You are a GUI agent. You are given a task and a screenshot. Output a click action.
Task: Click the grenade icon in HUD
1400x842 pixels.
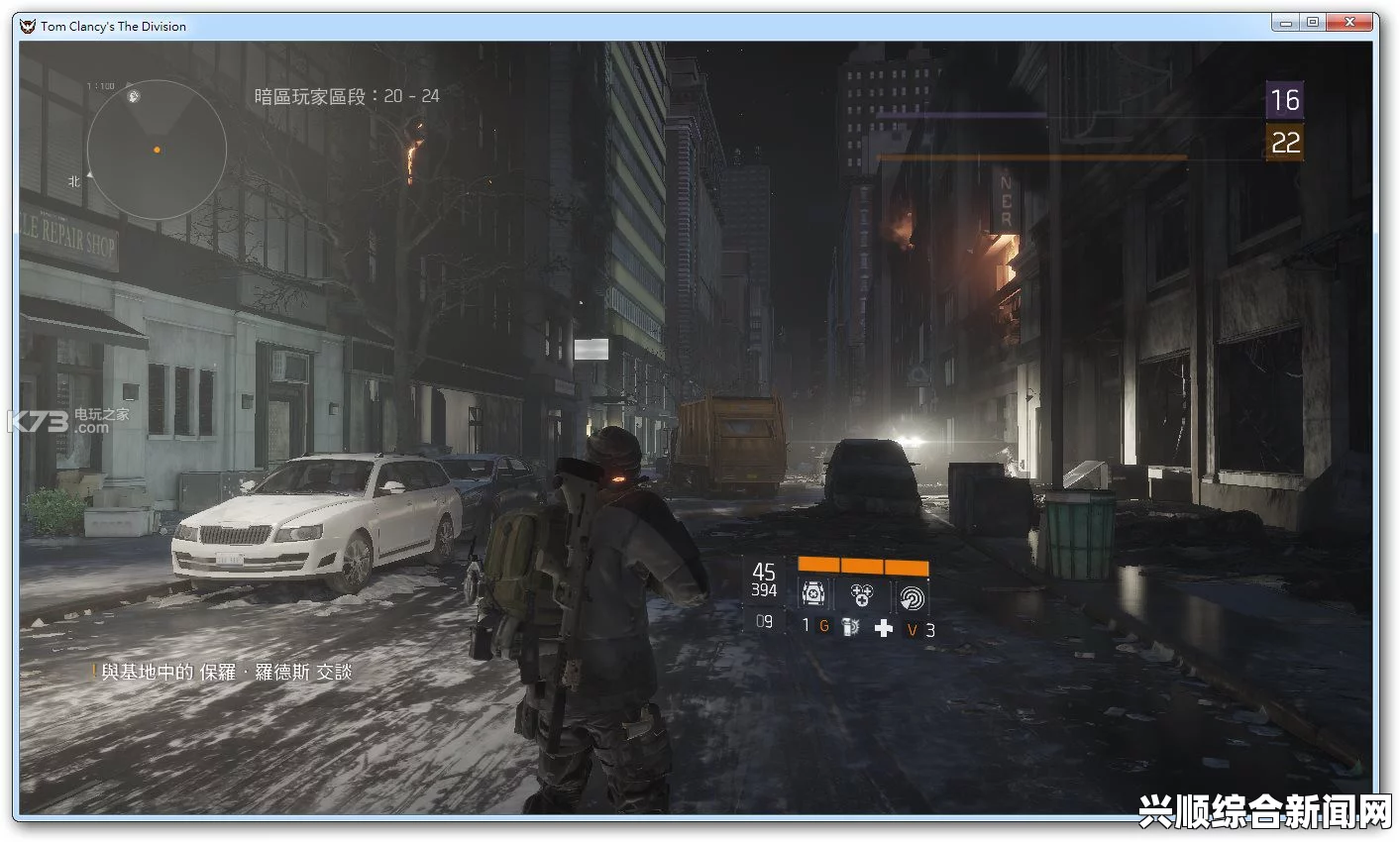(850, 627)
